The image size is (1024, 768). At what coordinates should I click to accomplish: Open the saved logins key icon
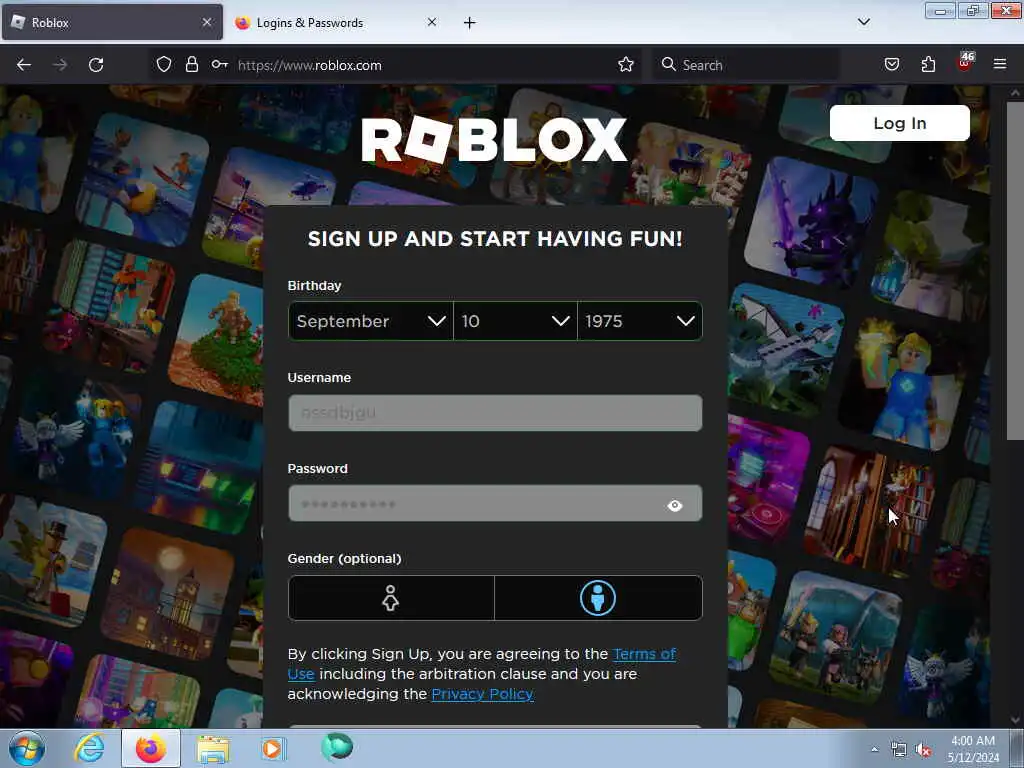coord(219,65)
